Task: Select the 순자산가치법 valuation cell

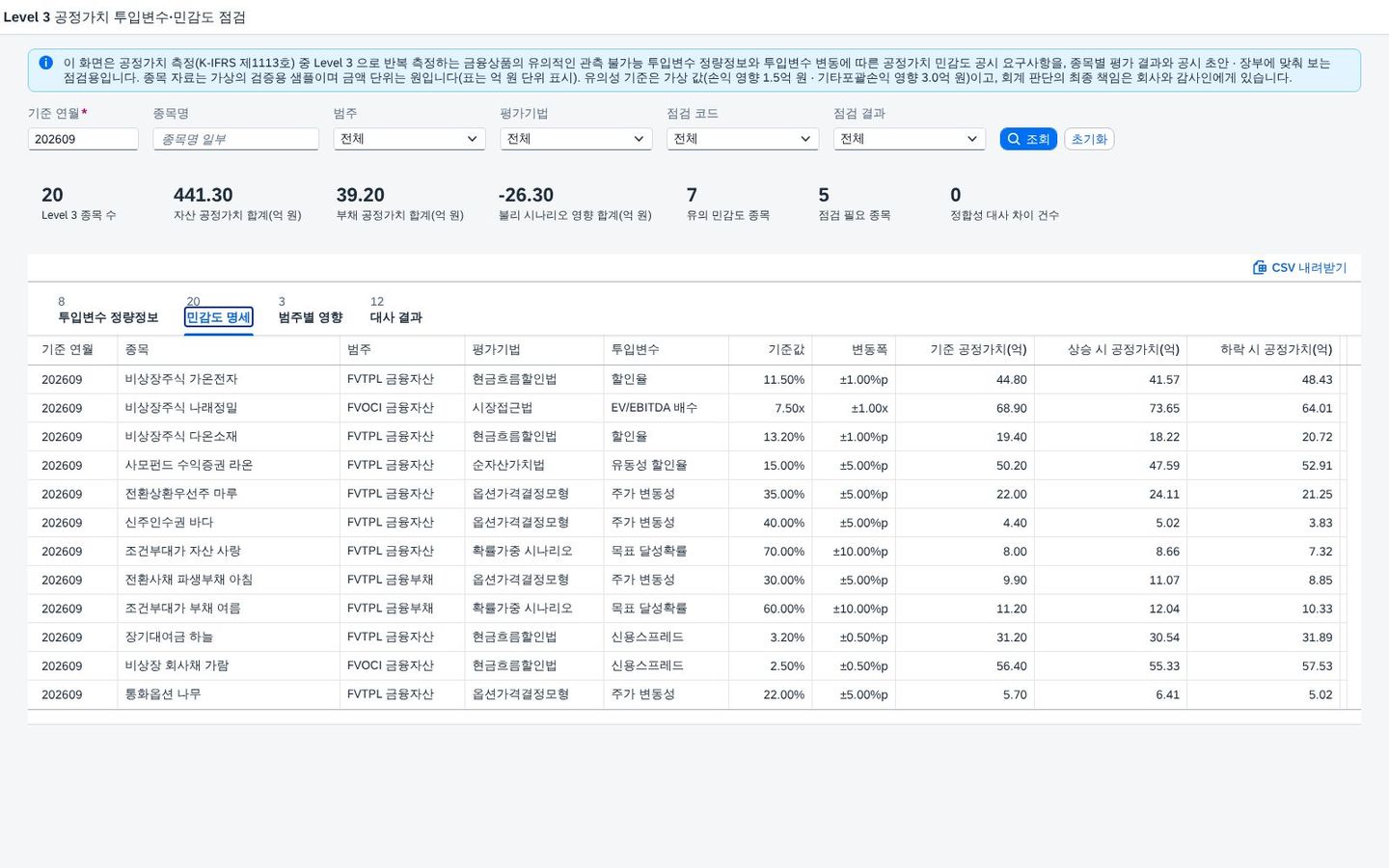Action: coord(534,466)
